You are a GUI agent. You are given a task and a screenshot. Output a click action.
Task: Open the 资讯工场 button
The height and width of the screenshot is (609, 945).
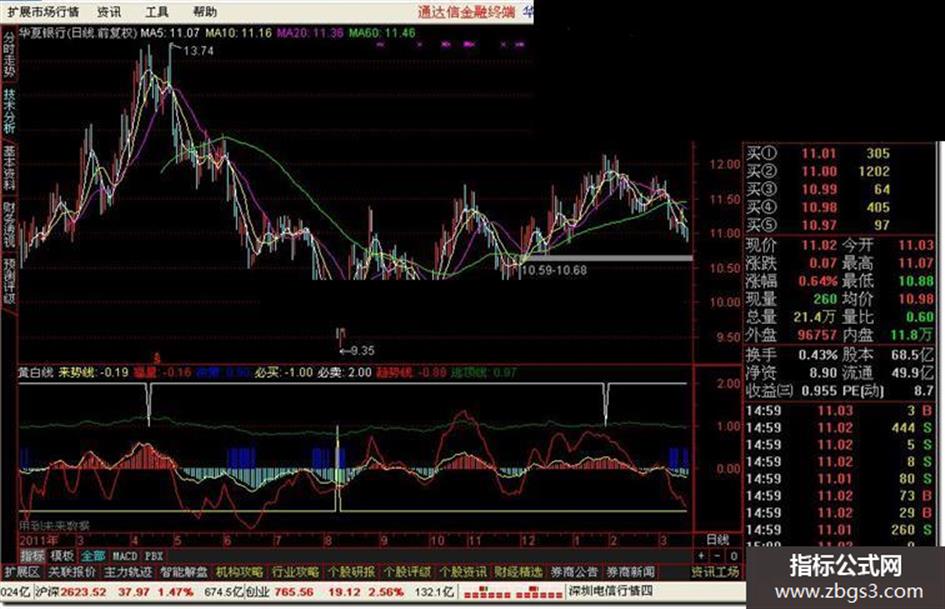point(715,572)
